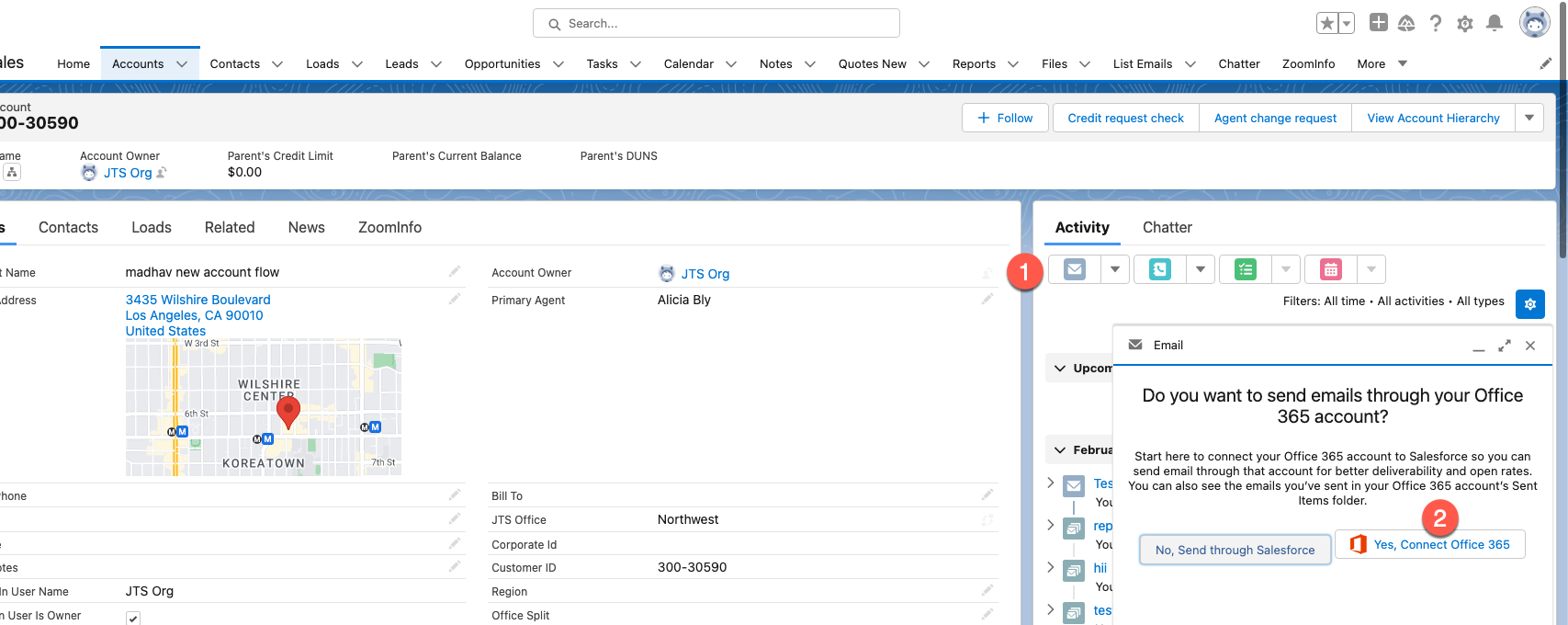Viewport: 1568px width, 625px height.
Task: Open the log a call dropdown arrow
Action: (x=1201, y=269)
